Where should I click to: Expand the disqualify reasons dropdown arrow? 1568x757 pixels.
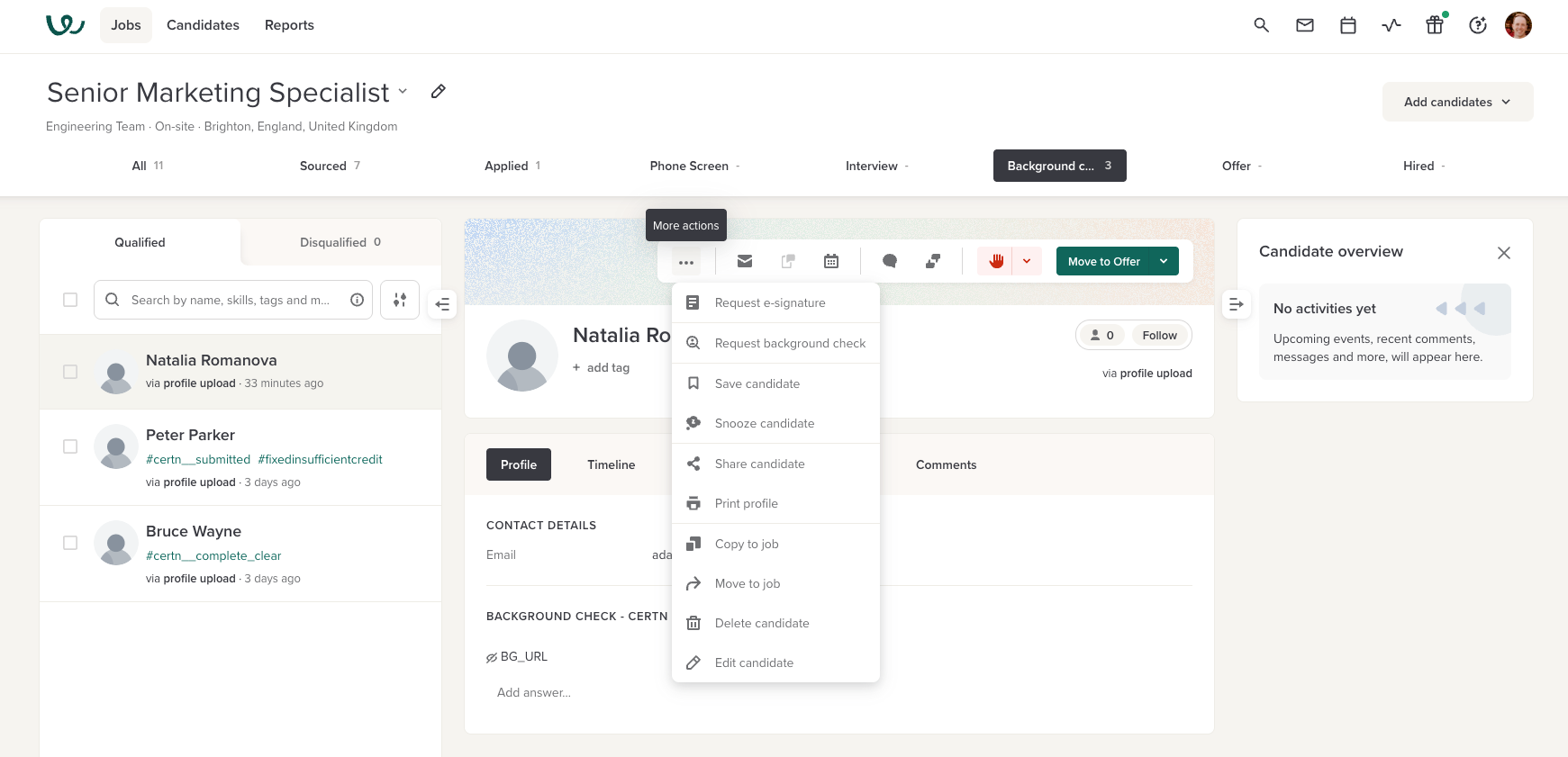1027,261
